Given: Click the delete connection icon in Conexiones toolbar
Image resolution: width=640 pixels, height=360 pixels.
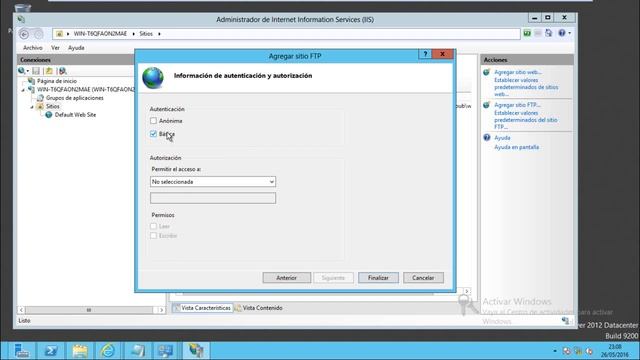Looking at the screenshot, I should pyautogui.click(x=62, y=71).
